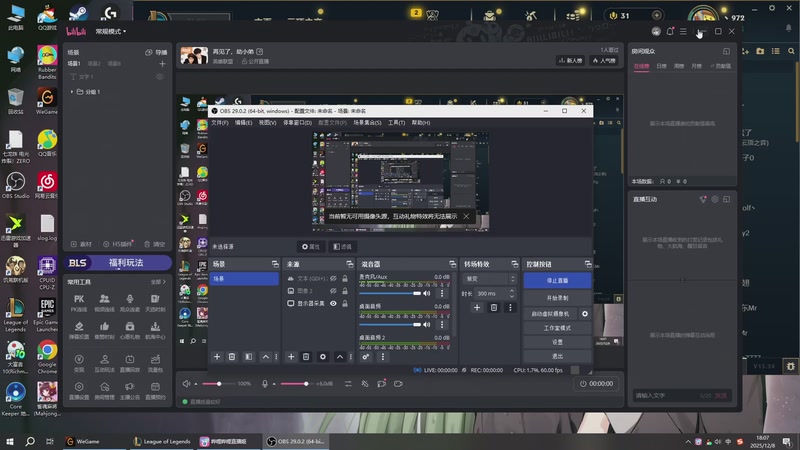Open the 主播公告 megaphone tool
The width and height of the screenshot is (800, 450).
pyautogui.click(x=130, y=390)
